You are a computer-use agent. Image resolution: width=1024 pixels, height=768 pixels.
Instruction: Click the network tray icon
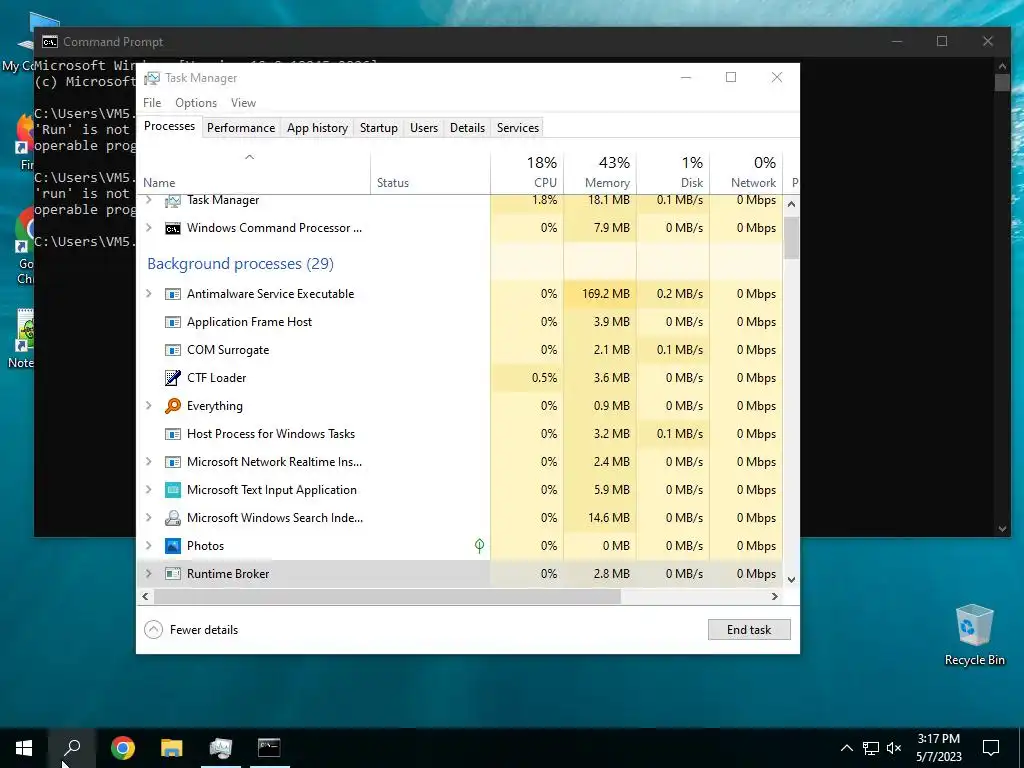[x=871, y=748]
